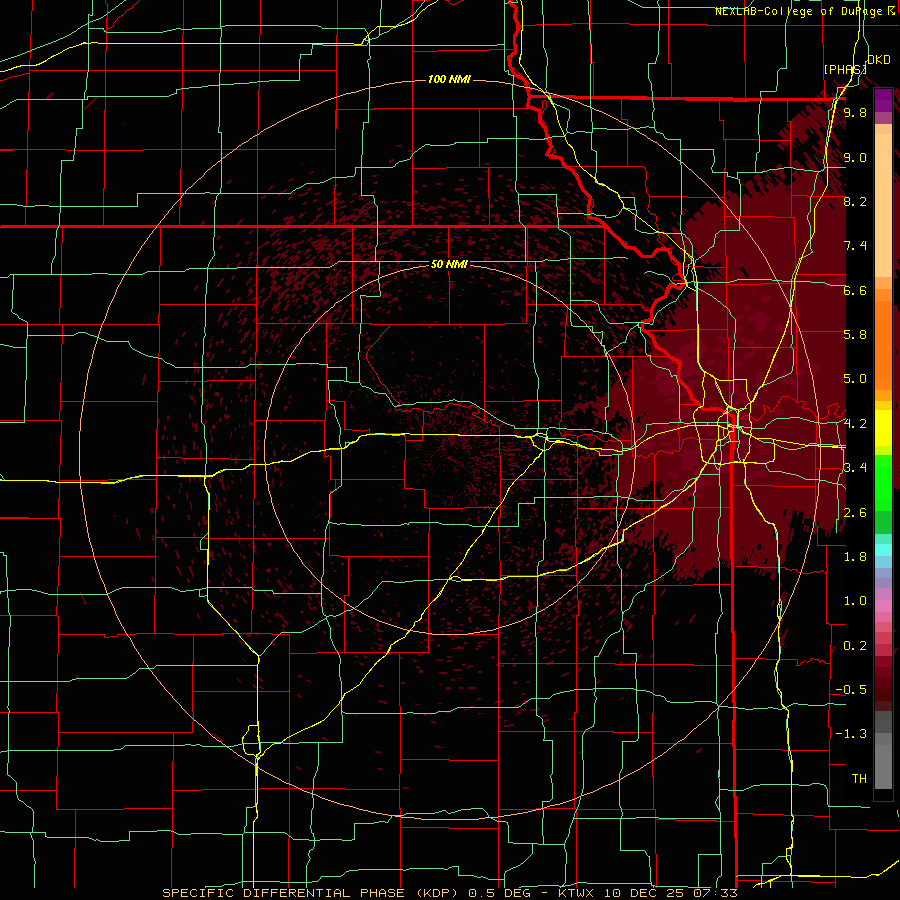This screenshot has width=900, height=900.
Task: Click the orange band of the color bar
Action: point(883,344)
